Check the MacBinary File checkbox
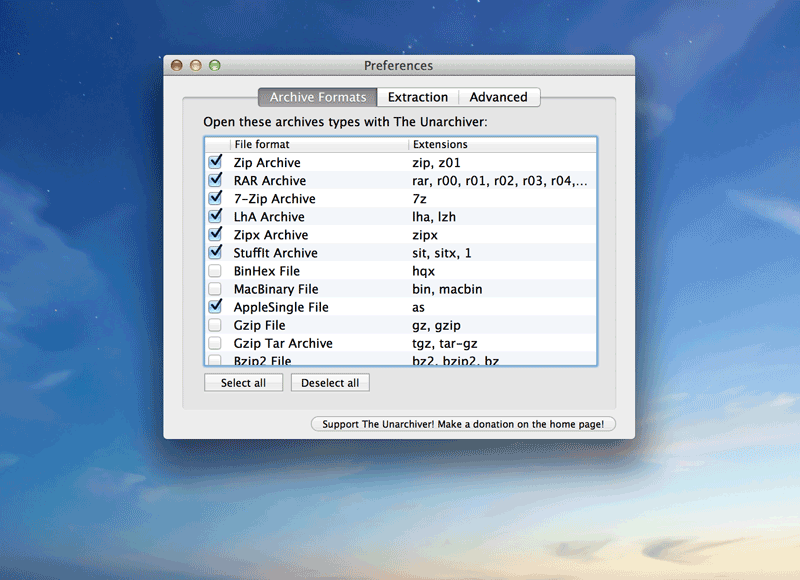The height and width of the screenshot is (580, 800). pyautogui.click(x=215, y=289)
